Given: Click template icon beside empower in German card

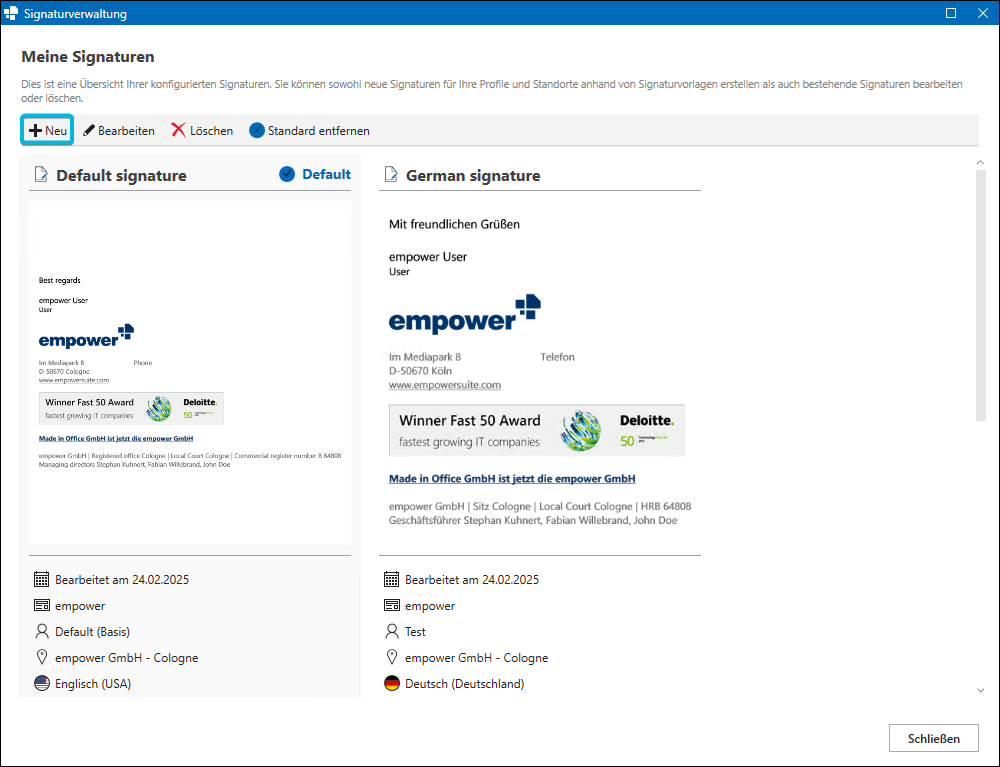Looking at the screenshot, I should [x=392, y=605].
